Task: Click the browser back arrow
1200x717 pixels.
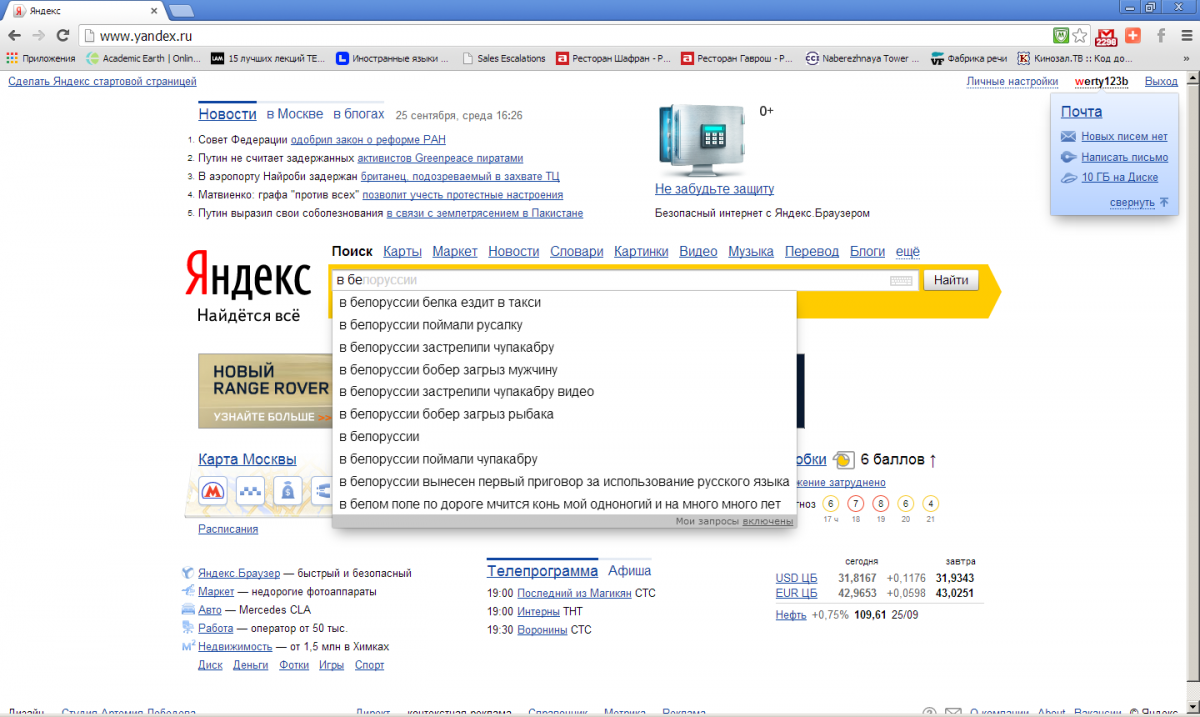Action: (14, 35)
